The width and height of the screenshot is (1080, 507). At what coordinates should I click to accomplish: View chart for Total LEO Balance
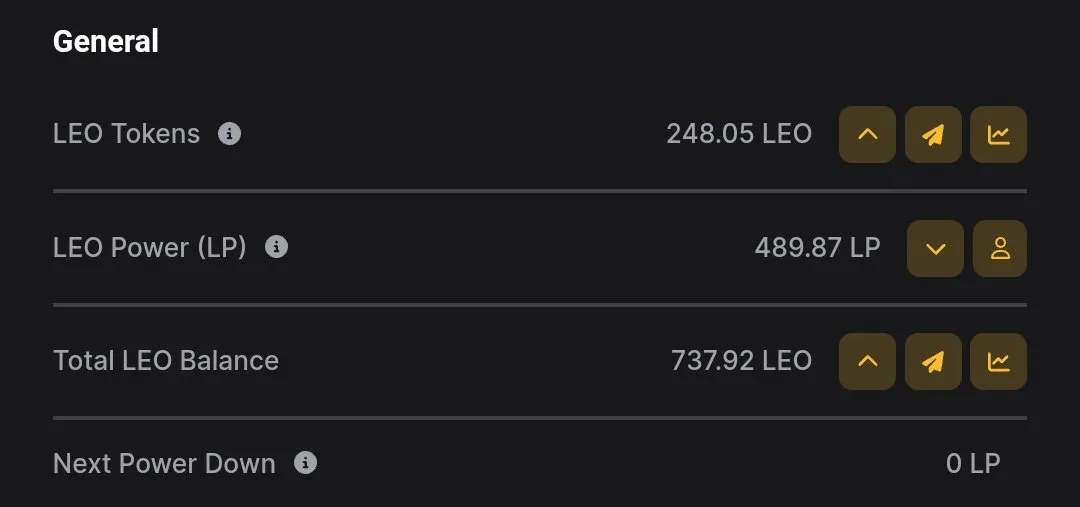998,362
